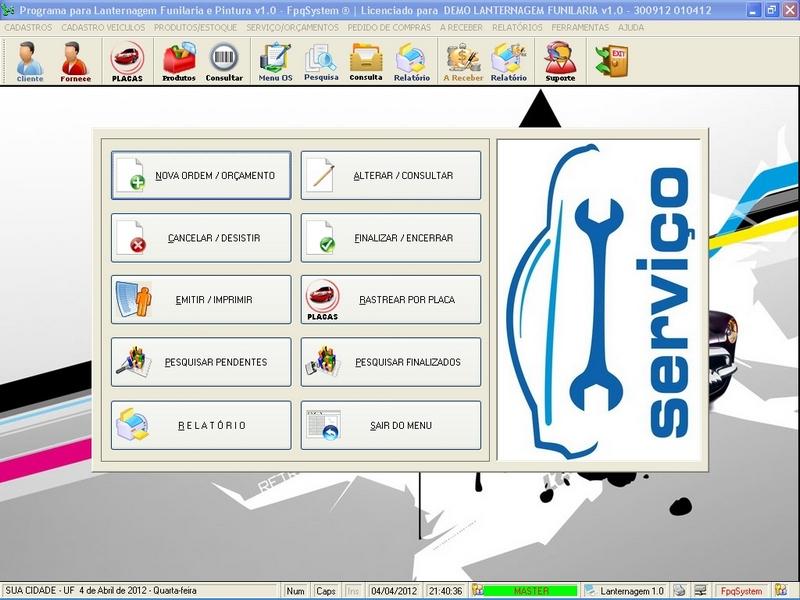Image resolution: width=800 pixels, height=600 pixels.
Task: Click the Relatório icon next to A Receber
Action: point(509,62)
